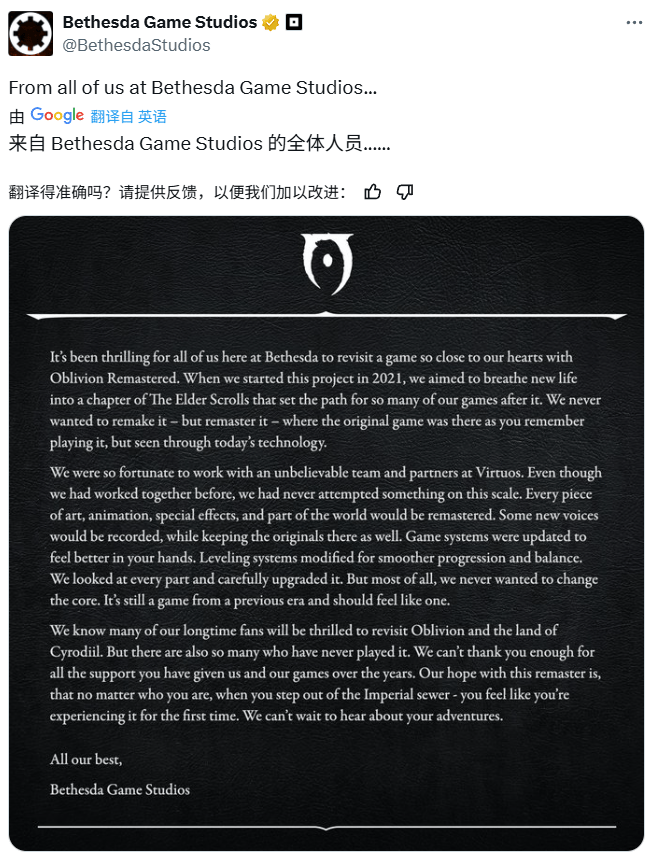This screenshot has width=651, height=855.
Task: Click the Oblivion emblem atop the letter
Action: click(x=327, y=264)
